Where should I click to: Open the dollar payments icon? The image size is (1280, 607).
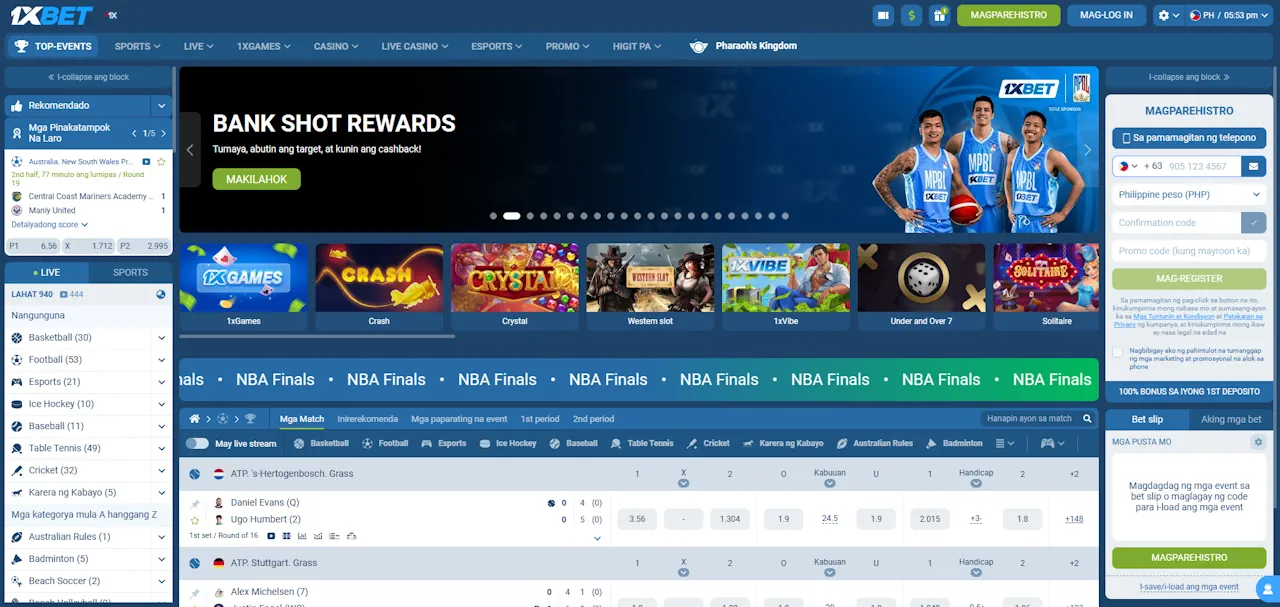pyautogui.click(x=911, y=15)
